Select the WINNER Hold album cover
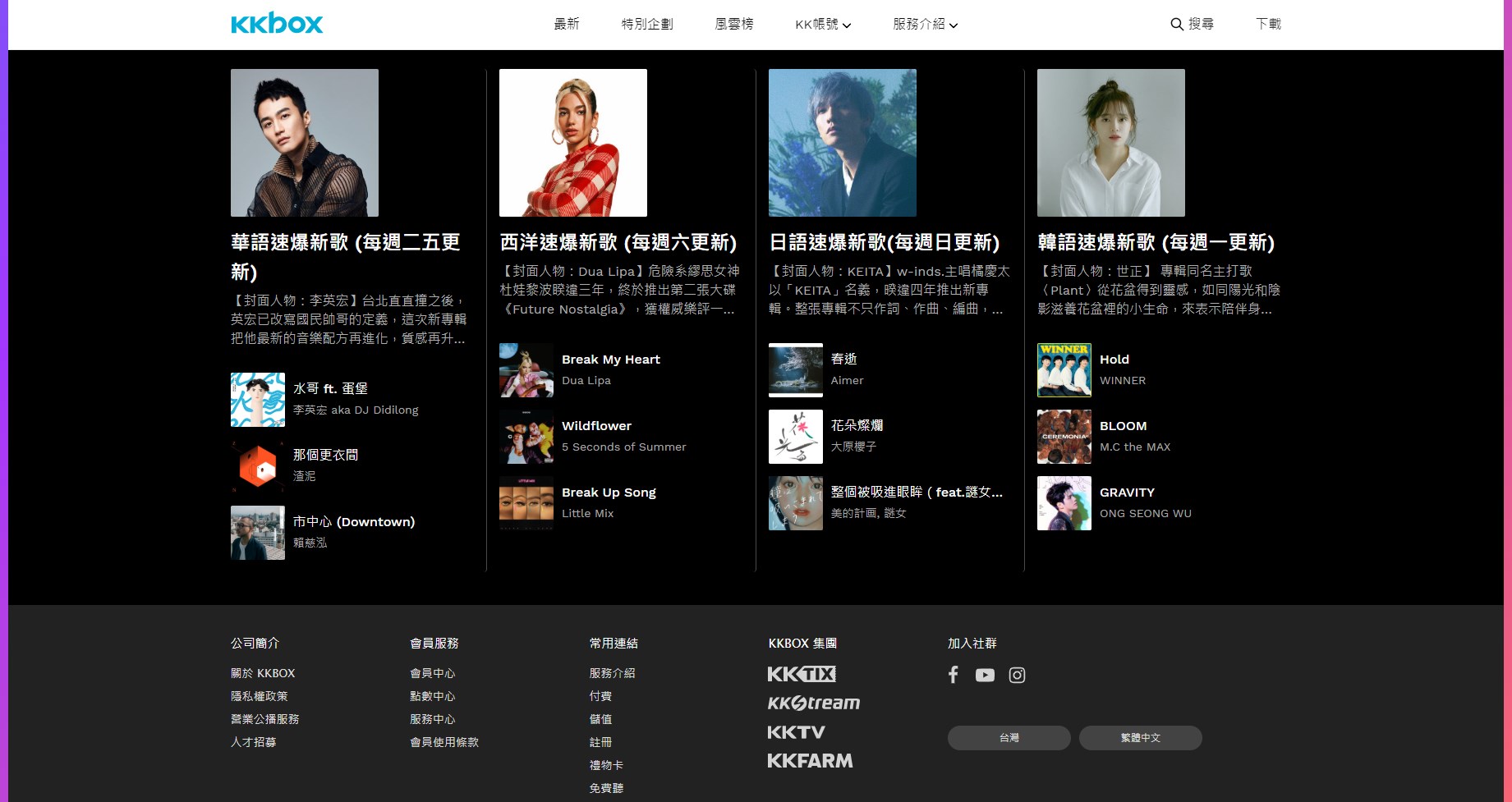Image resolution: width=1512 pixels, height=802 pixels. click(1064, 370)
